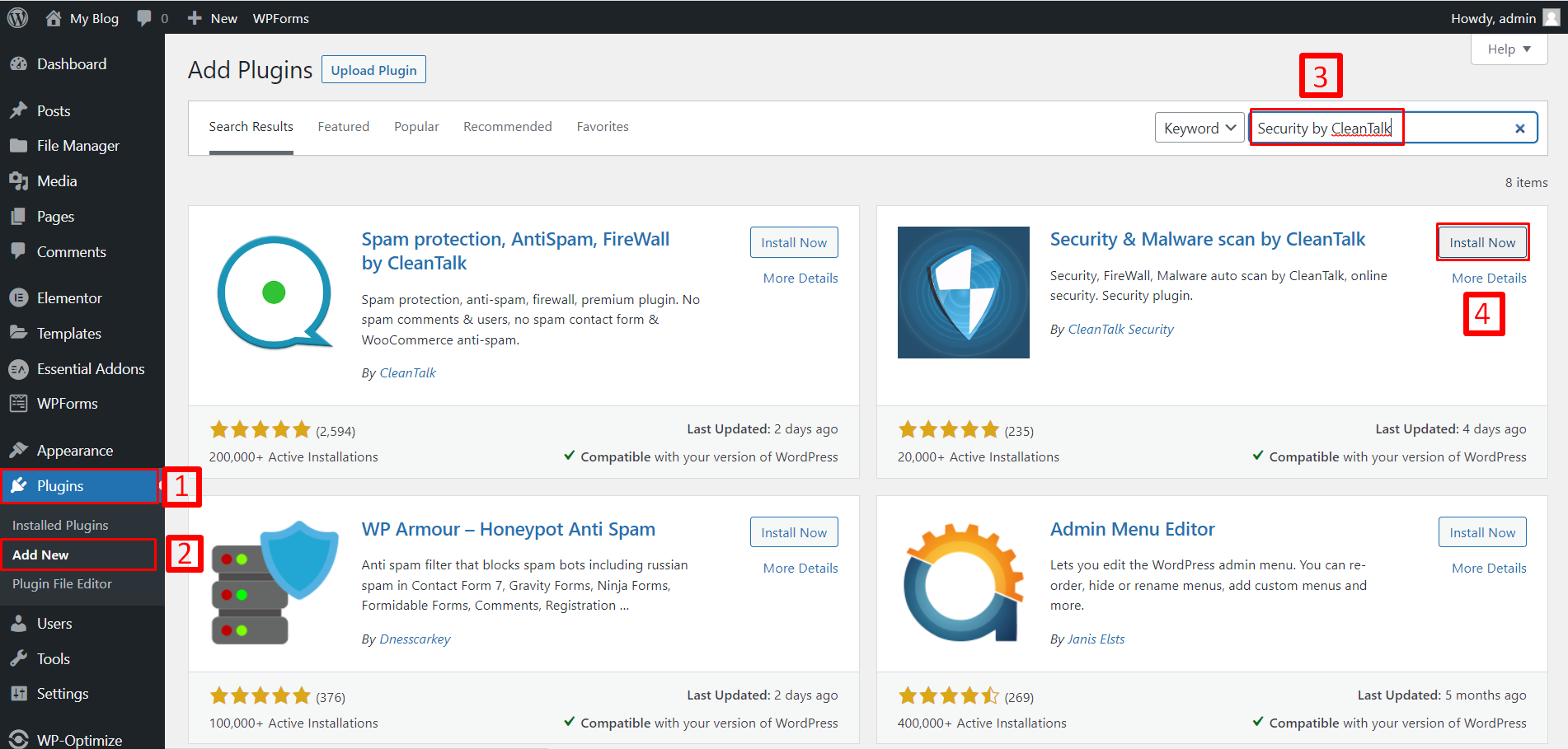
Task: Click the CleanTalk Spam protection plugin thumbnail
Action: coord(275,293)
